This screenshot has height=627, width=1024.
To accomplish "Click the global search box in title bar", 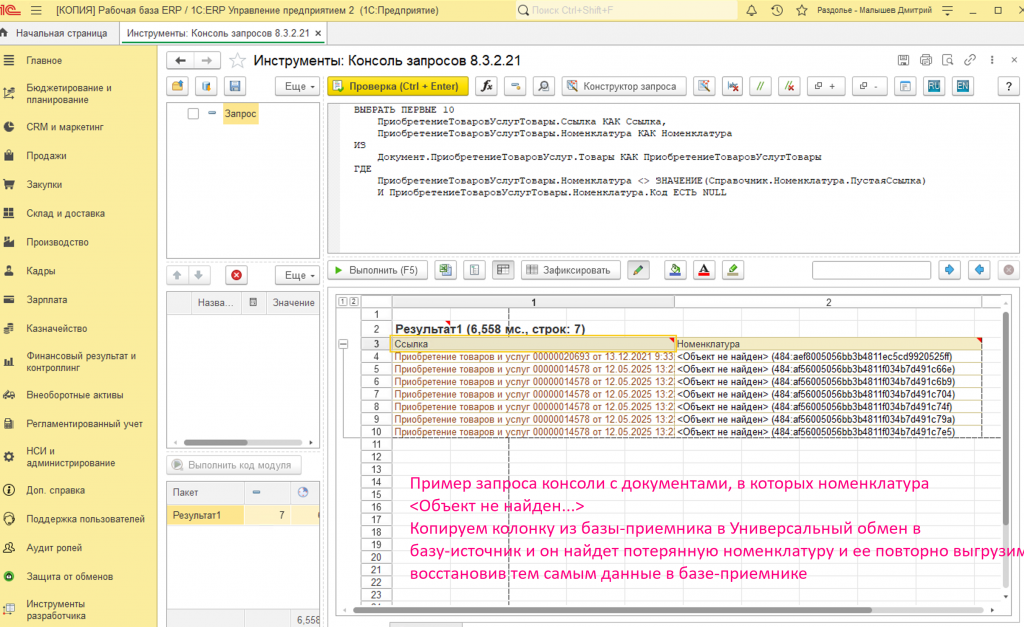I will coord(626,10).
